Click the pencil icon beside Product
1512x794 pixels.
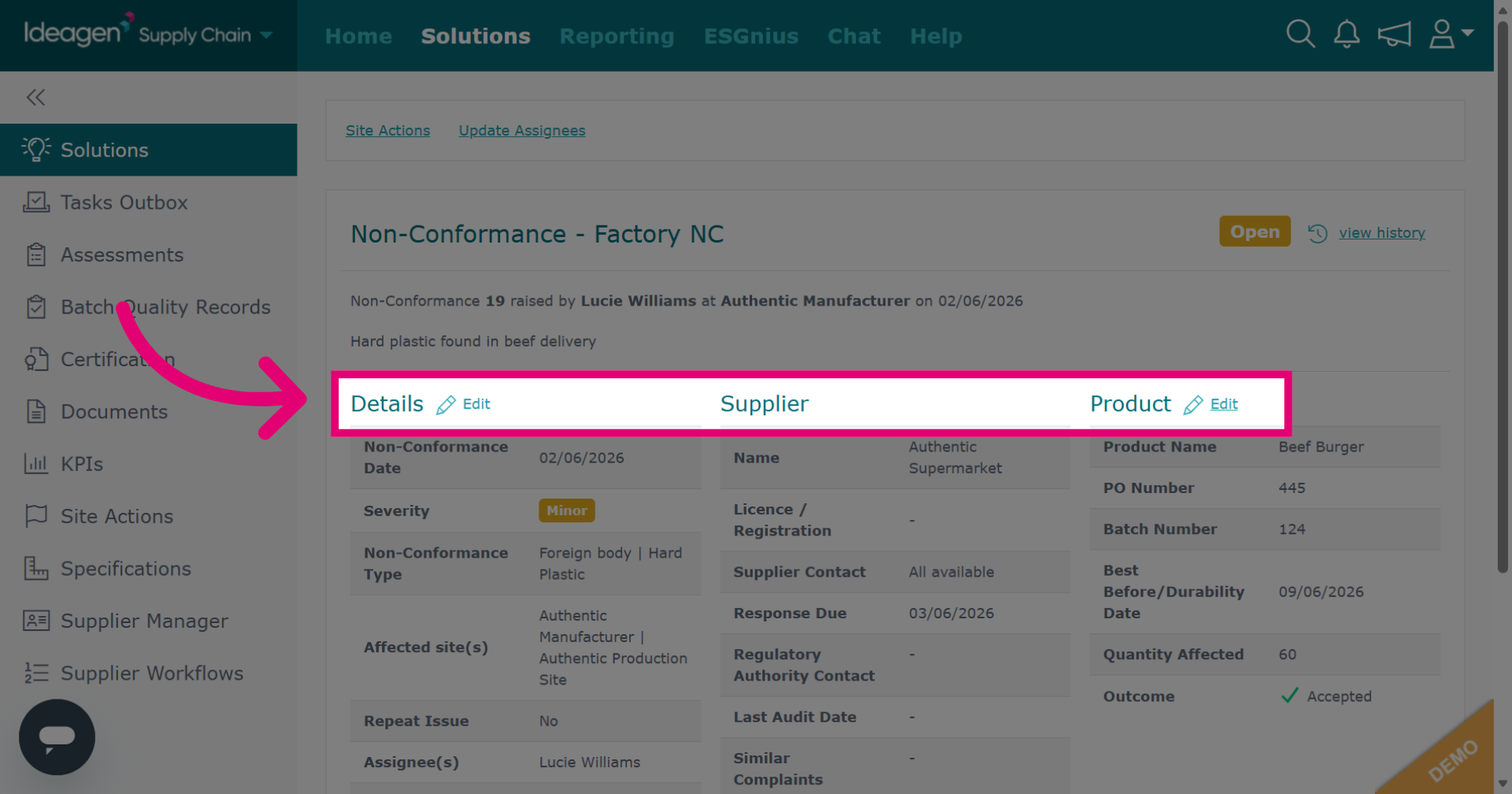tap(1193, 405)
